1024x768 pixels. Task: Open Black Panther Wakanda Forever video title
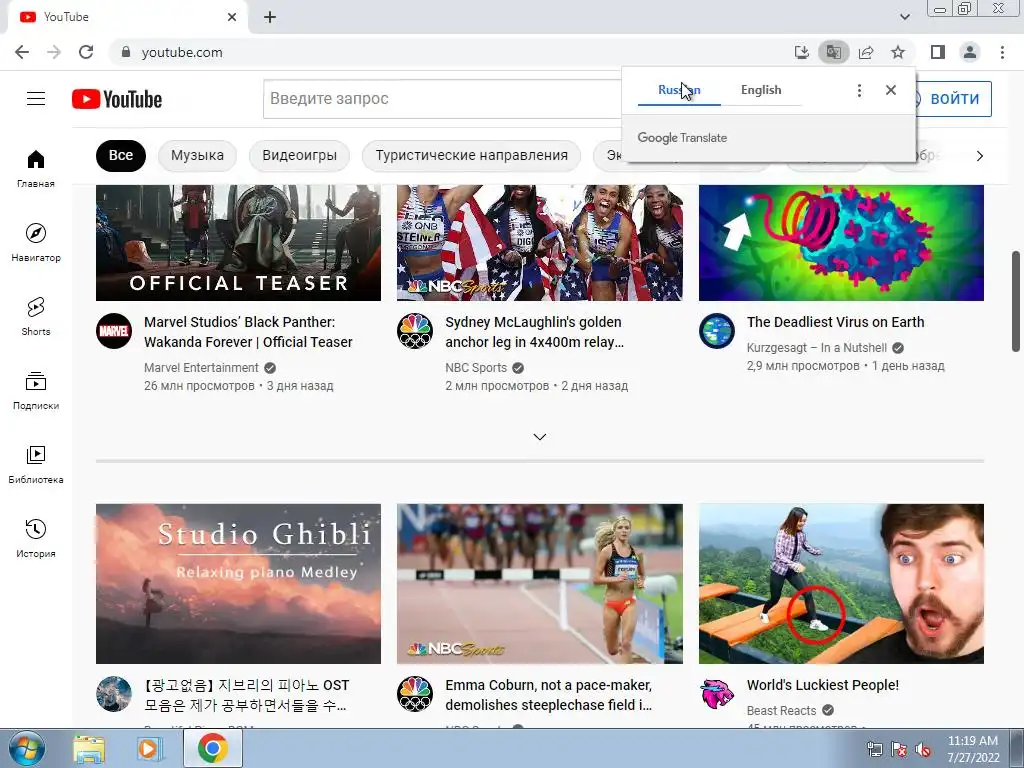coord(248,332)
